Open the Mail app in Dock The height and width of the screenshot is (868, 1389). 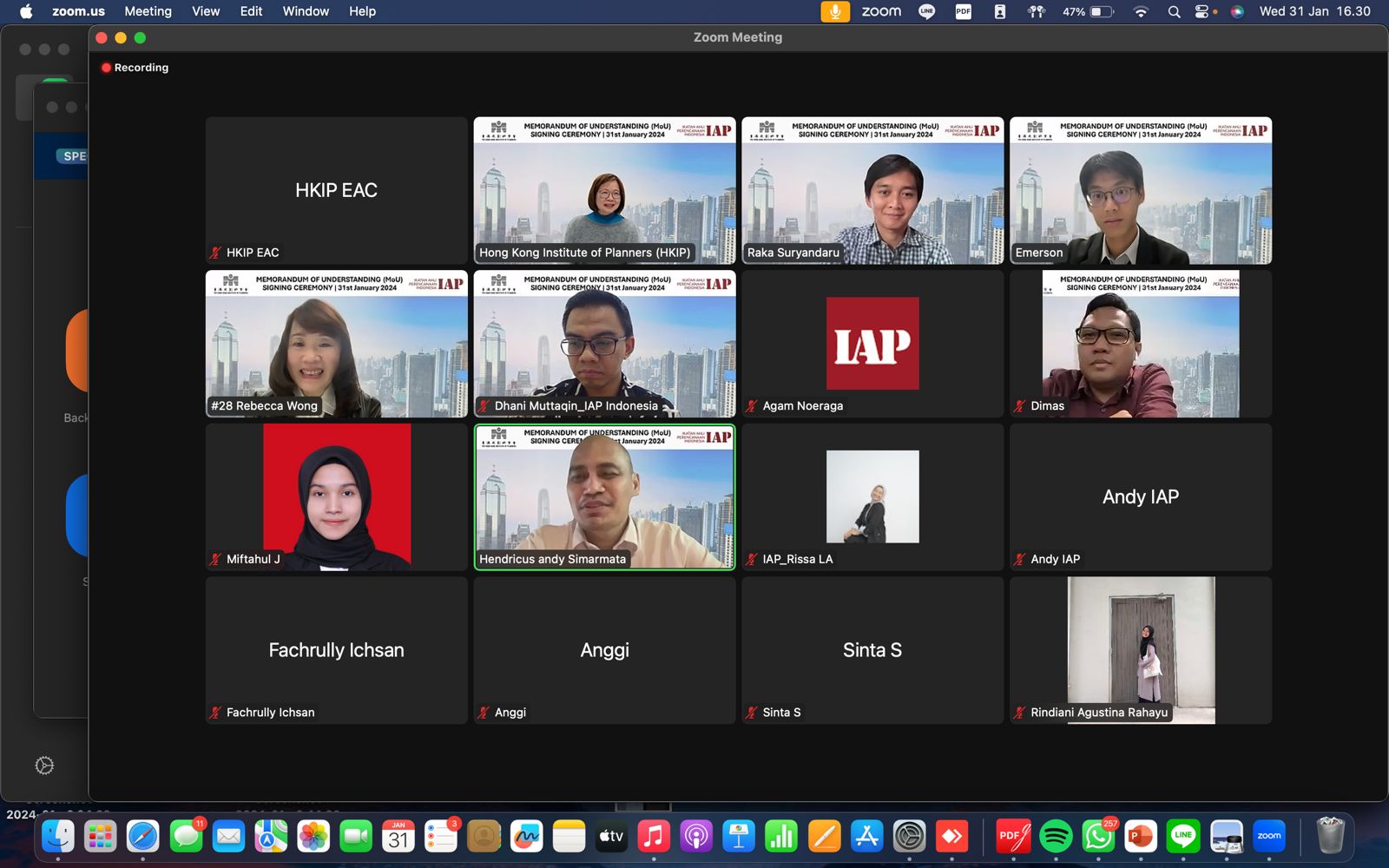pos(228,837)
